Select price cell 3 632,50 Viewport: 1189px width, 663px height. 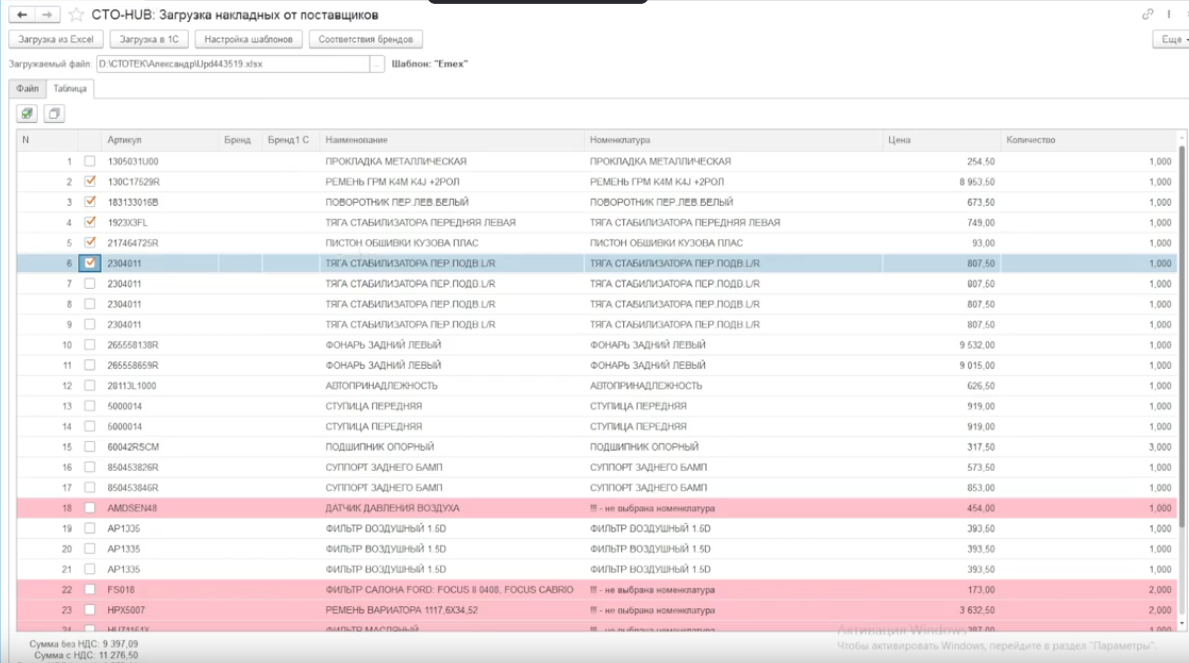click(x=942, y=610)
